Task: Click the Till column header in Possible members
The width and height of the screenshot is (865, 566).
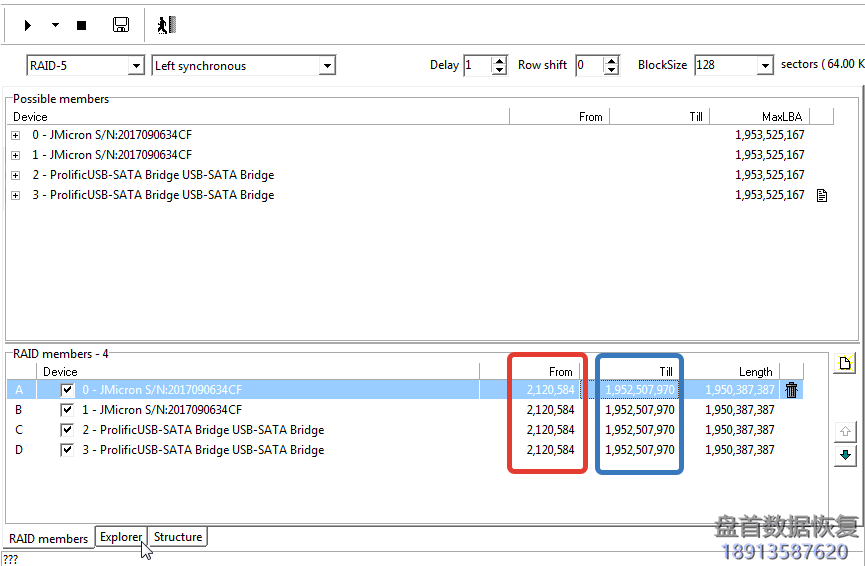Action: point(659,117)
